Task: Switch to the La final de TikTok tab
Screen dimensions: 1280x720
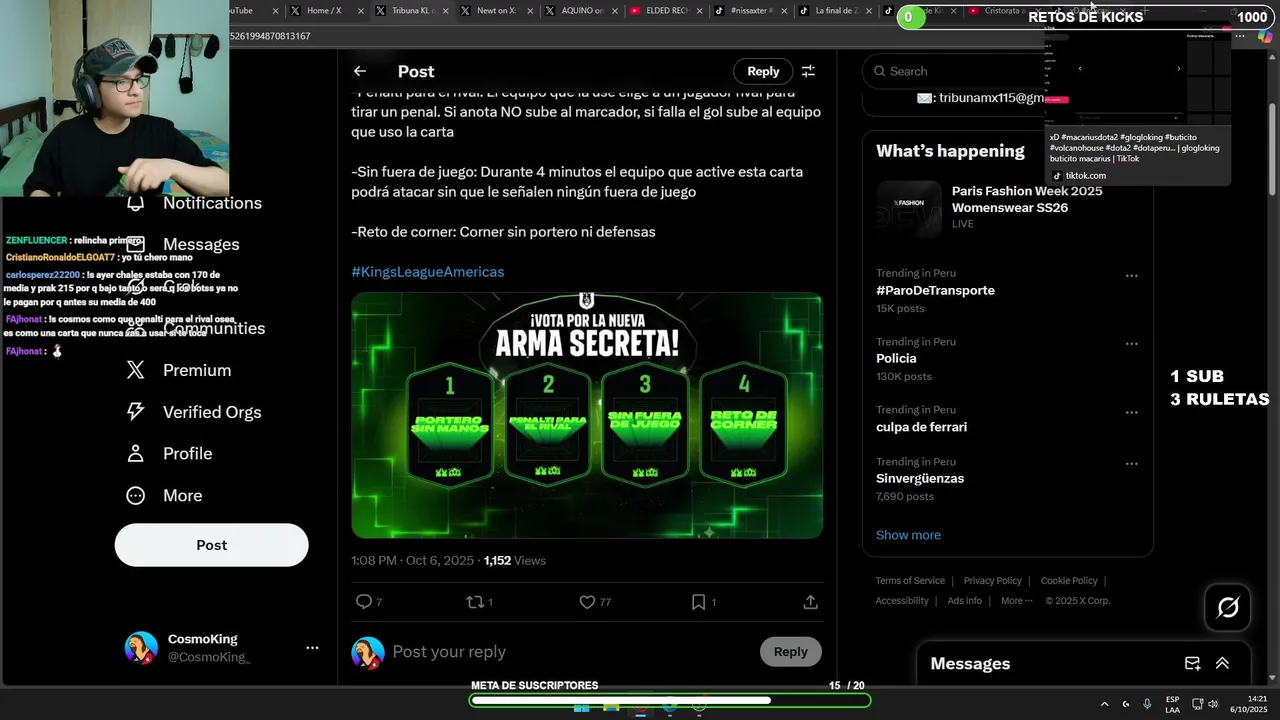Action: coord(836,11)
